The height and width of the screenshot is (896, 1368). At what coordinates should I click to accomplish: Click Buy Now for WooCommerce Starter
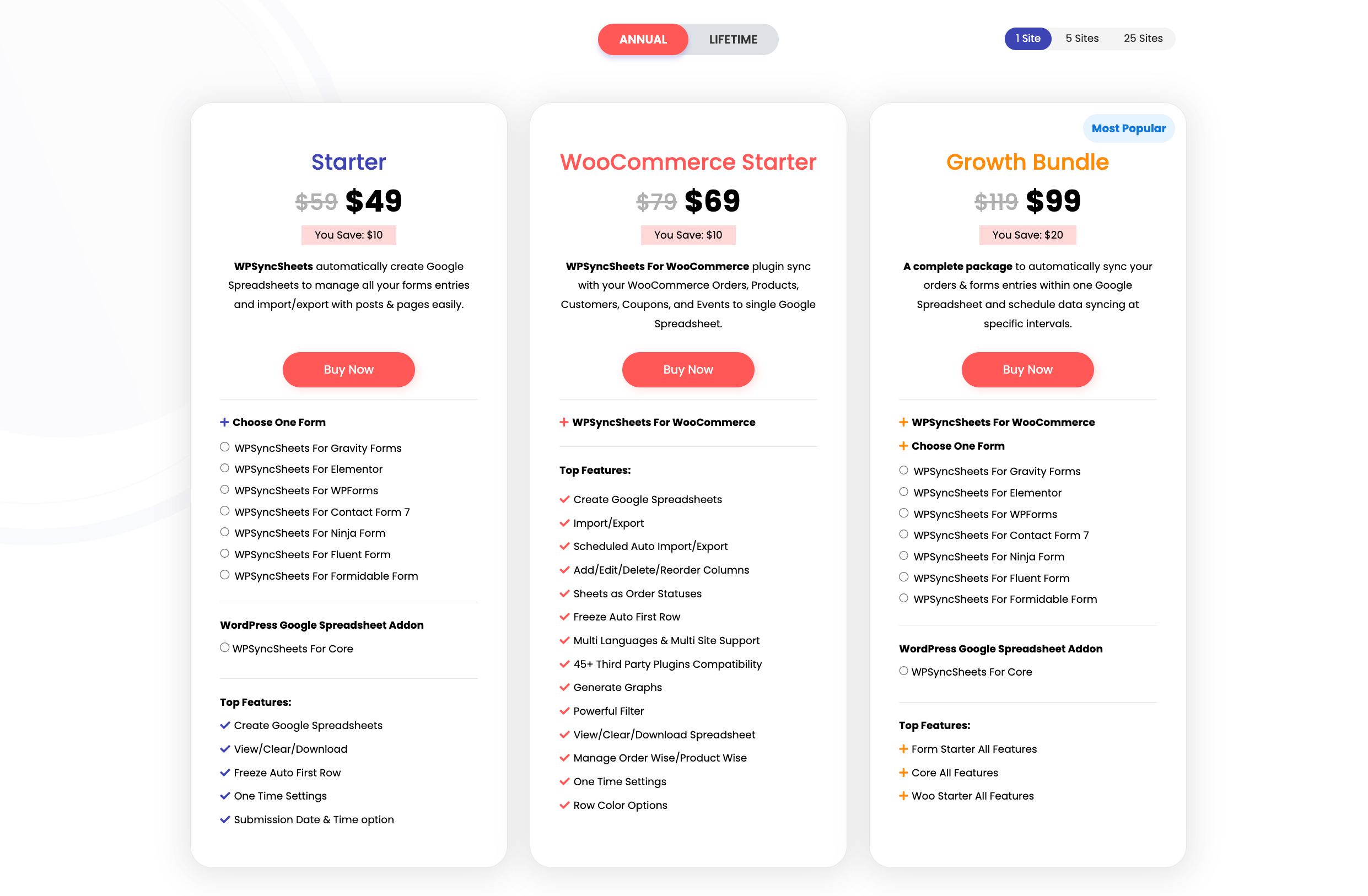click(x=687, y=369)
